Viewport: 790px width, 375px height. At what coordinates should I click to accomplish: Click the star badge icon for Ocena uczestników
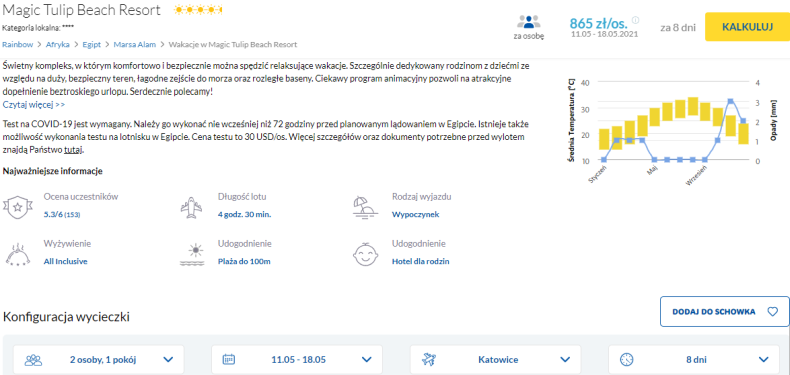[x=18, y=206]
